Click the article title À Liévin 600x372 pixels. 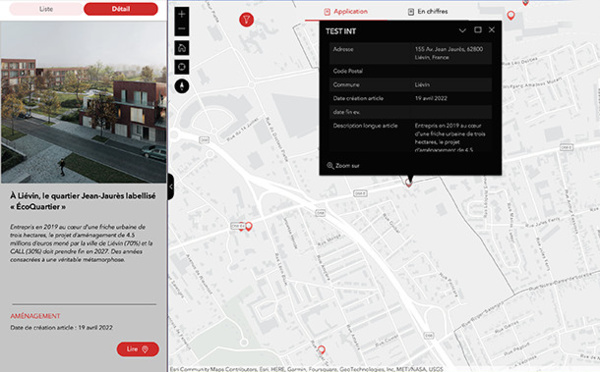(x=83, y=201)
